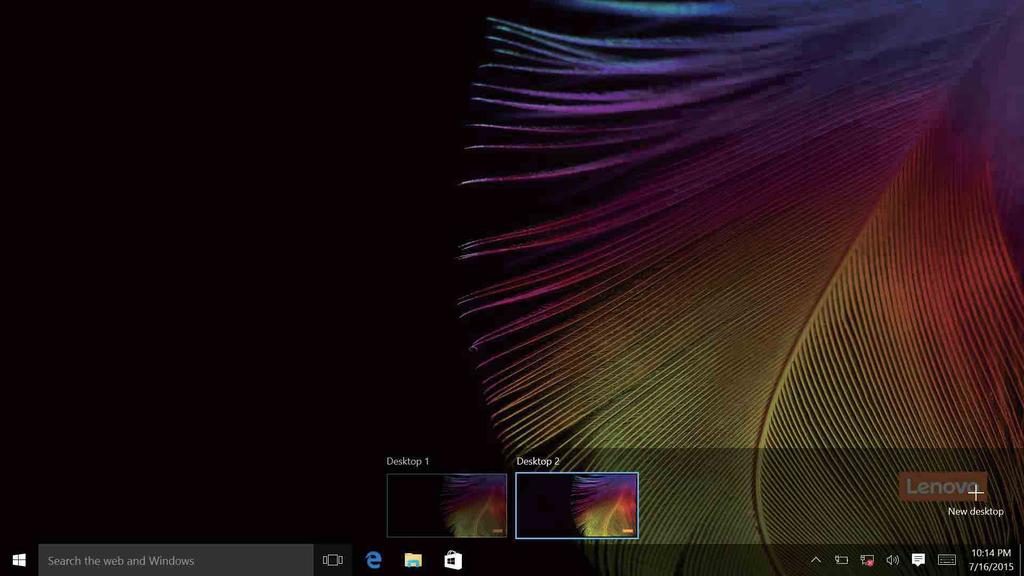Image resolution: width=1024 pixels, height=576 pixels.
Task: Show hidden system tray icons
Action: 816,560
